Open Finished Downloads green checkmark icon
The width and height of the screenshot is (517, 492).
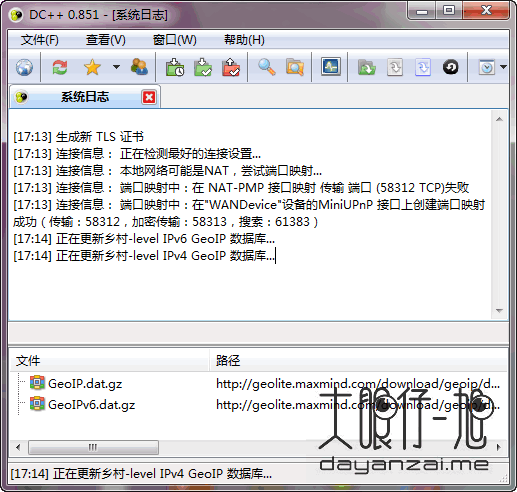click(203, 67)
